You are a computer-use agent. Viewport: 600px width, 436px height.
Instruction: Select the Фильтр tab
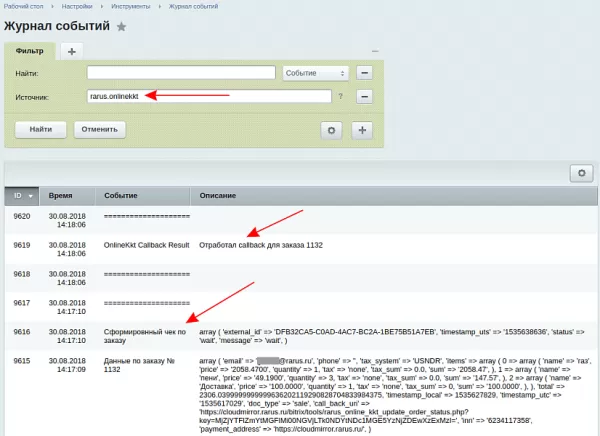(29, 51)
